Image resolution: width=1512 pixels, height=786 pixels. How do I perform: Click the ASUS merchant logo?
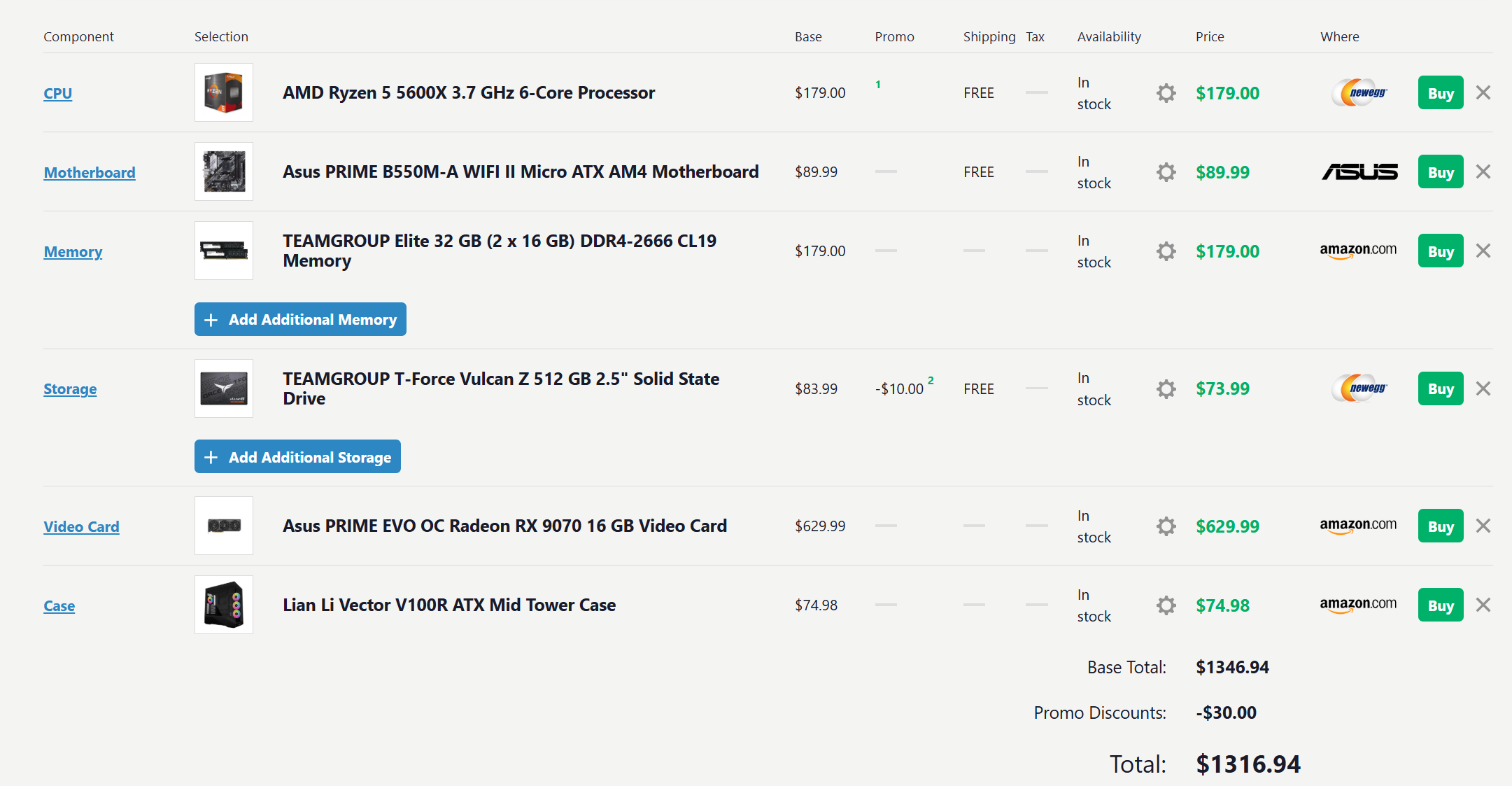pyautogui.click(x=1359, y=172)
